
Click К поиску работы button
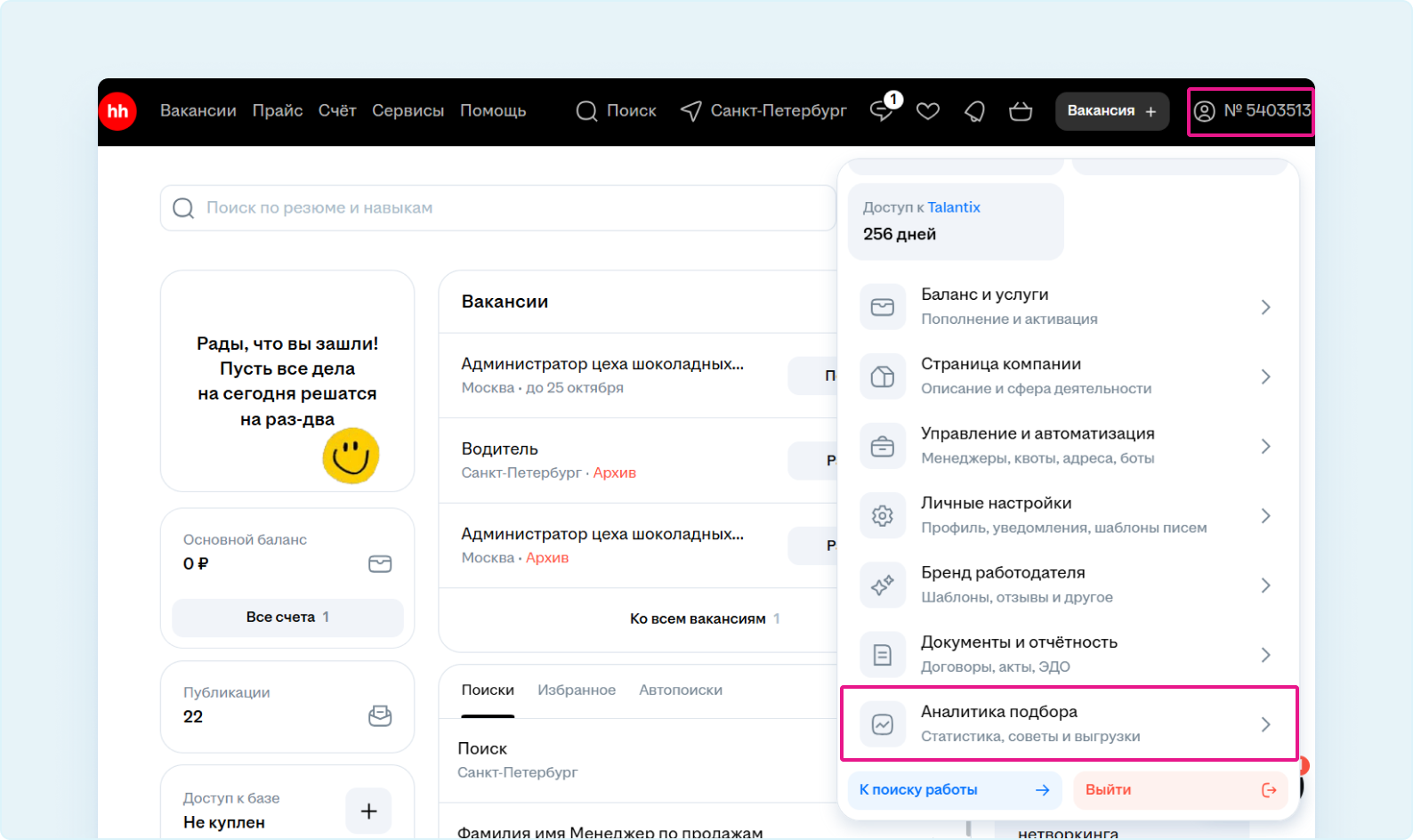pyautogui.click(x=954, y=790)
